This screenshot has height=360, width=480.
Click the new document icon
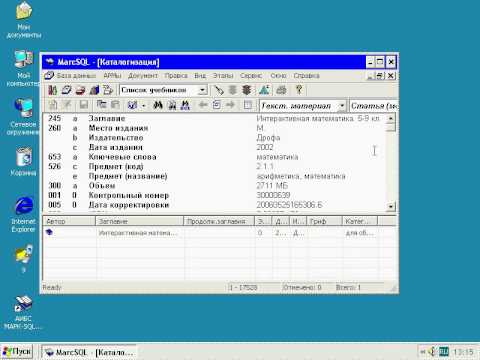click(53, 105)
